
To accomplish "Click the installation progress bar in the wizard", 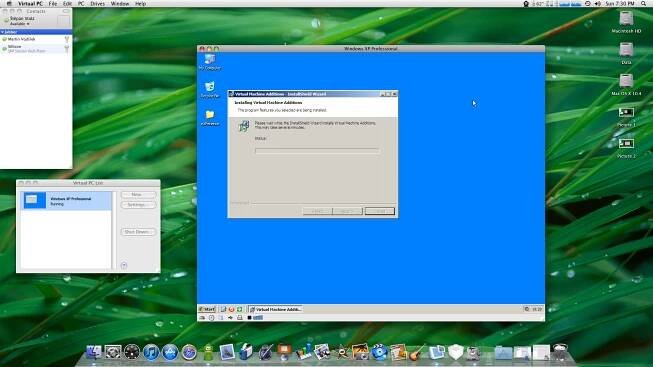I will [x=317, y=151].
